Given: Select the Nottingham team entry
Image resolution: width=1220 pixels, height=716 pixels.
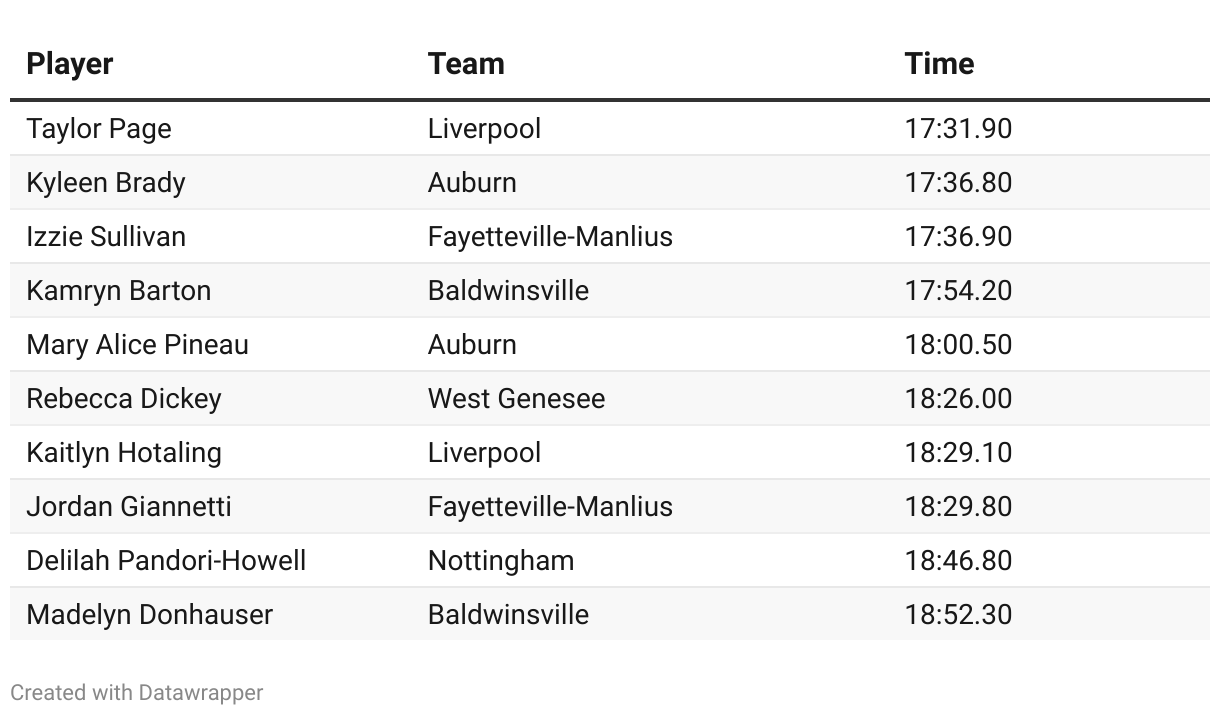Looking at the screenshot, I should tap(501, 561).
